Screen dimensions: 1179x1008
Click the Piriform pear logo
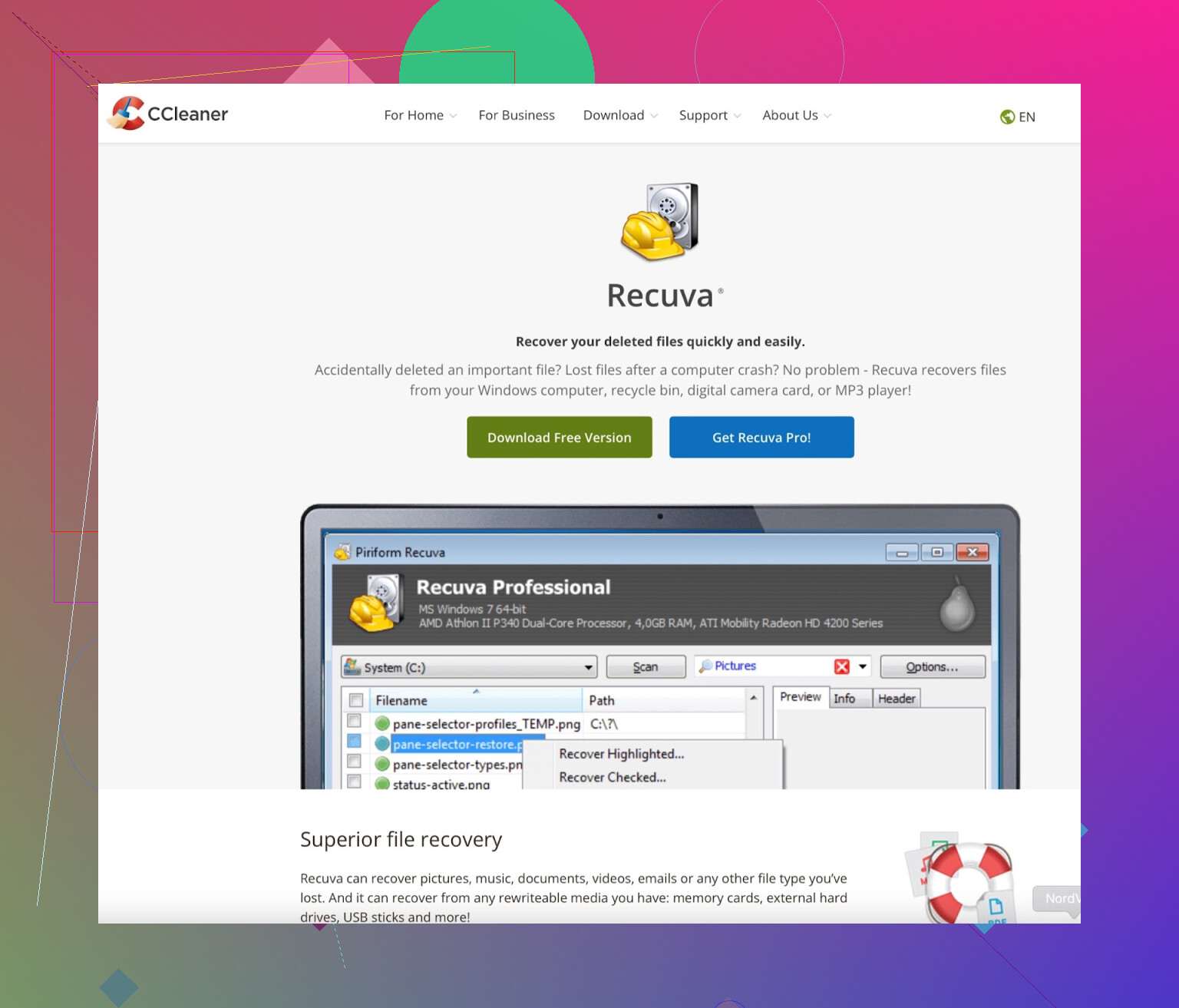(957, 605)
